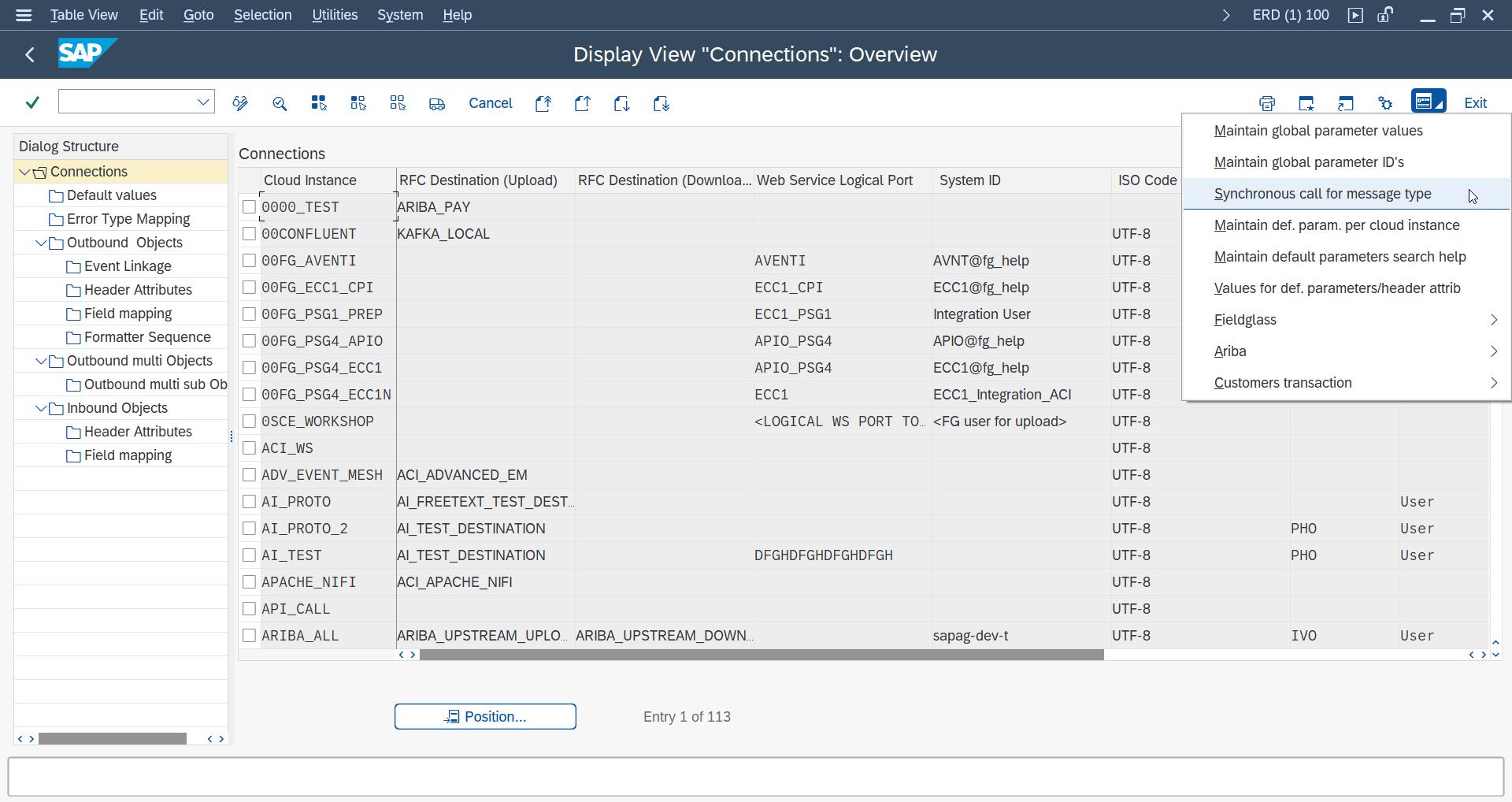
Task: Open the Goto menu
Action: coord(198,15)
